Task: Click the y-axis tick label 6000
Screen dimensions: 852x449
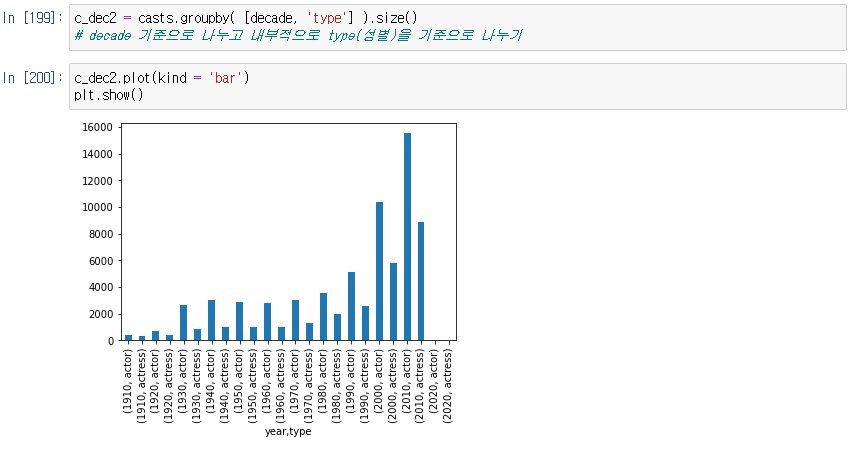Action: [x=100, y=261]
